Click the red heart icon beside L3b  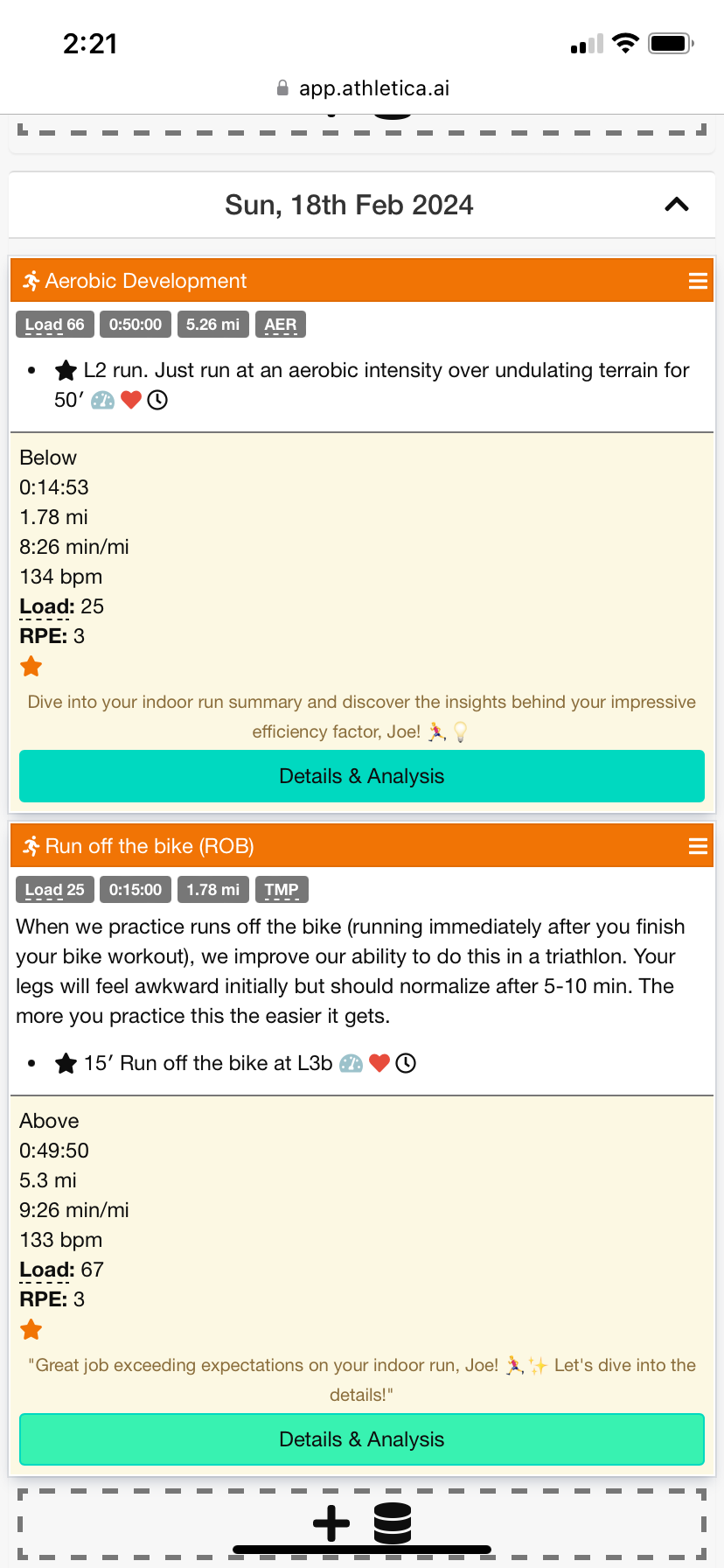point(379,1064)
